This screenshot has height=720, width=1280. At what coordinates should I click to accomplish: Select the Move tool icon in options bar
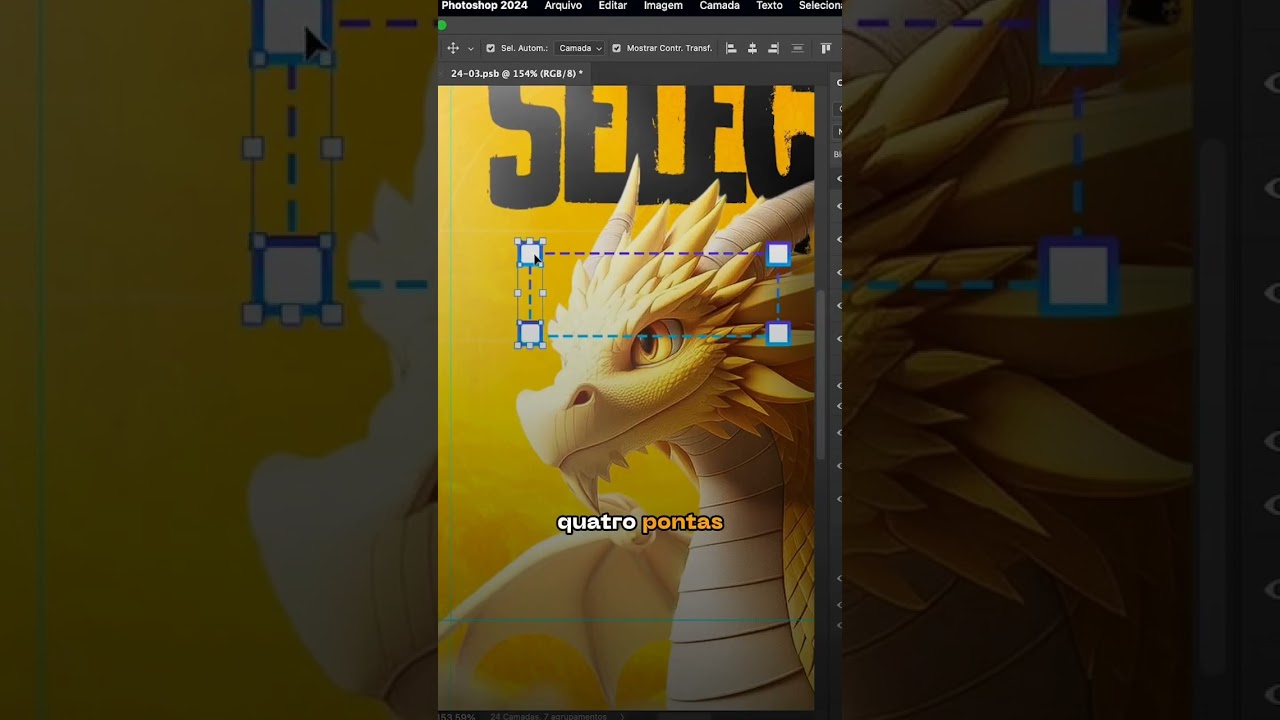pyautogui.click(x=453, y=48)
